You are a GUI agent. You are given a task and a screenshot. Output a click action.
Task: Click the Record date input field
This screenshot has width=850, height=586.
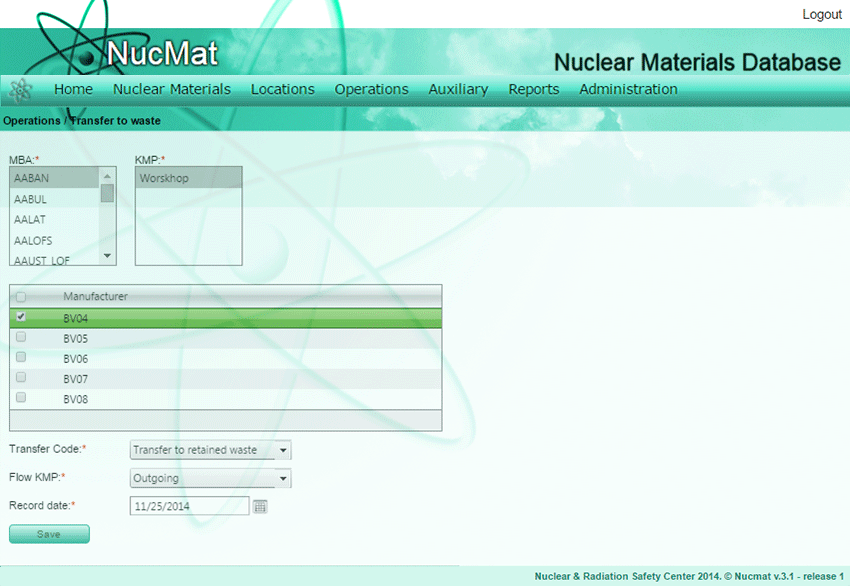point(189,507)
